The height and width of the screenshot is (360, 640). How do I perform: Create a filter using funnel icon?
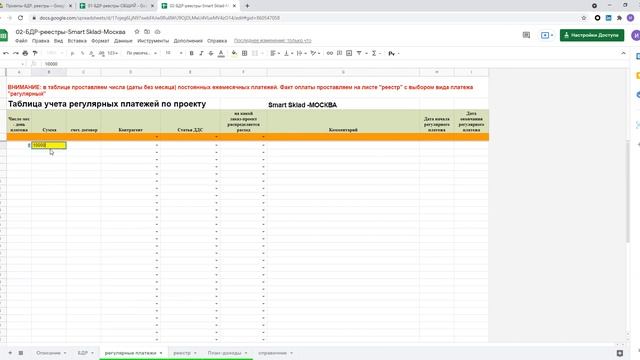click(x=359, y=53)
